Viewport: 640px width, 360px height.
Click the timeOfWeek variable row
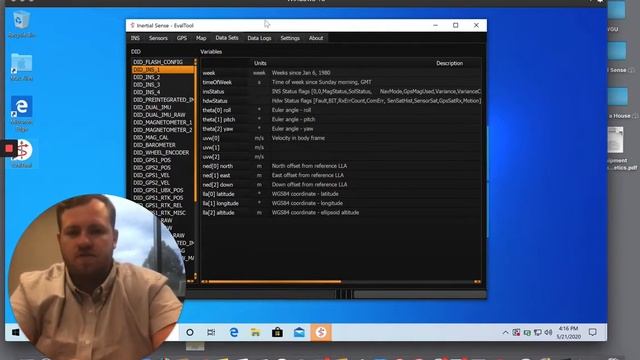click(x=341, y=82)
